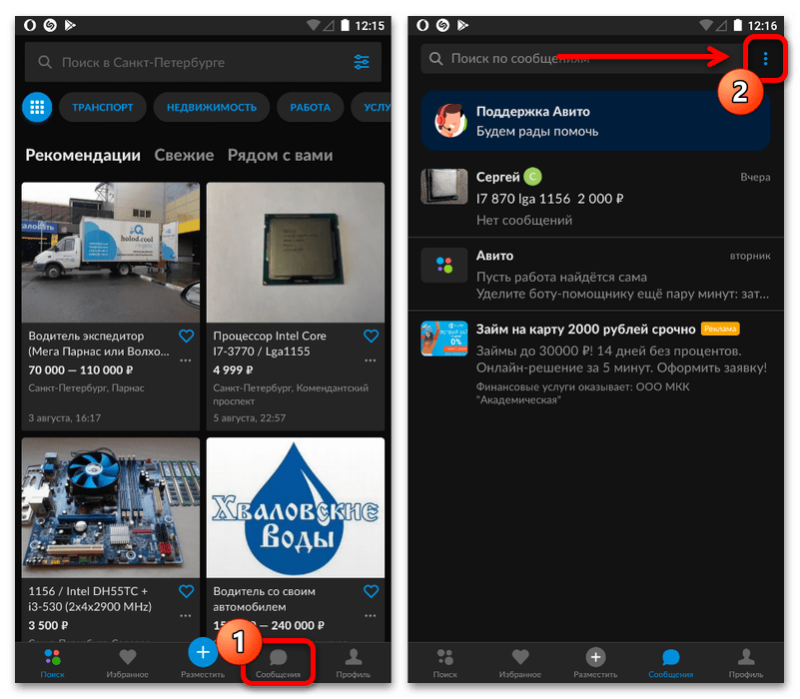Switch to Свежие tab
The height and width of the screenshot is (699, 800).
click(184, 155)
